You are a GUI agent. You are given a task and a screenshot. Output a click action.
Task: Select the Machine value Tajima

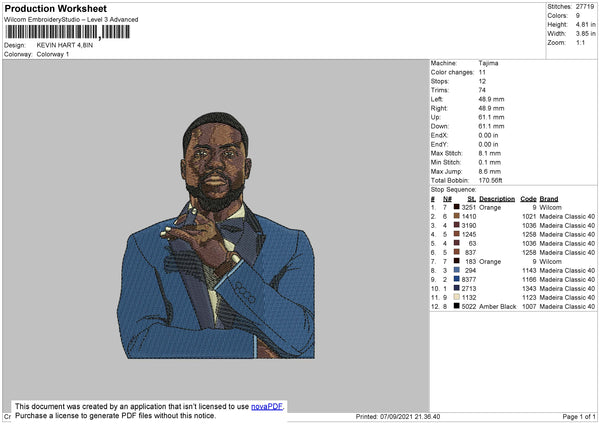tap(488, 63)
